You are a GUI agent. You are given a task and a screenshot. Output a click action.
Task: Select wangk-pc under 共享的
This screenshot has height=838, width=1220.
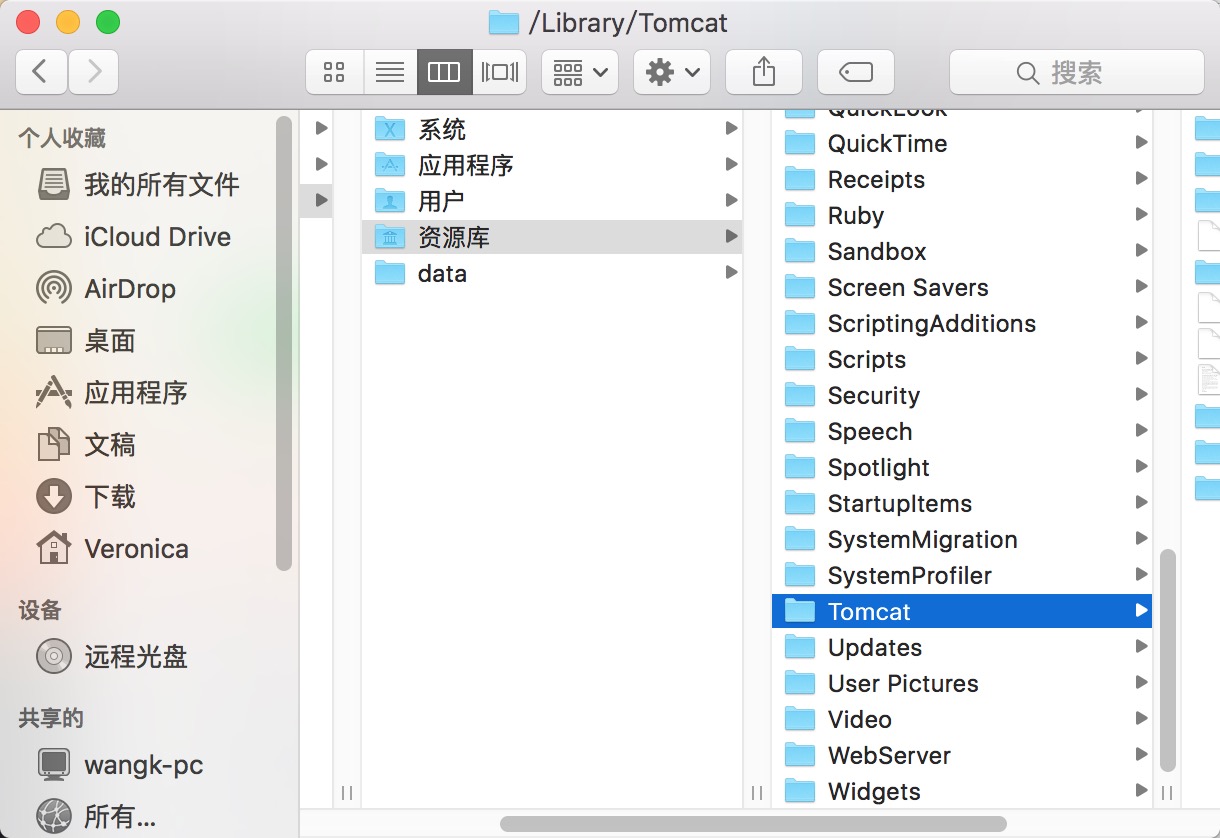pyautogui.click(x=120, y=765)
